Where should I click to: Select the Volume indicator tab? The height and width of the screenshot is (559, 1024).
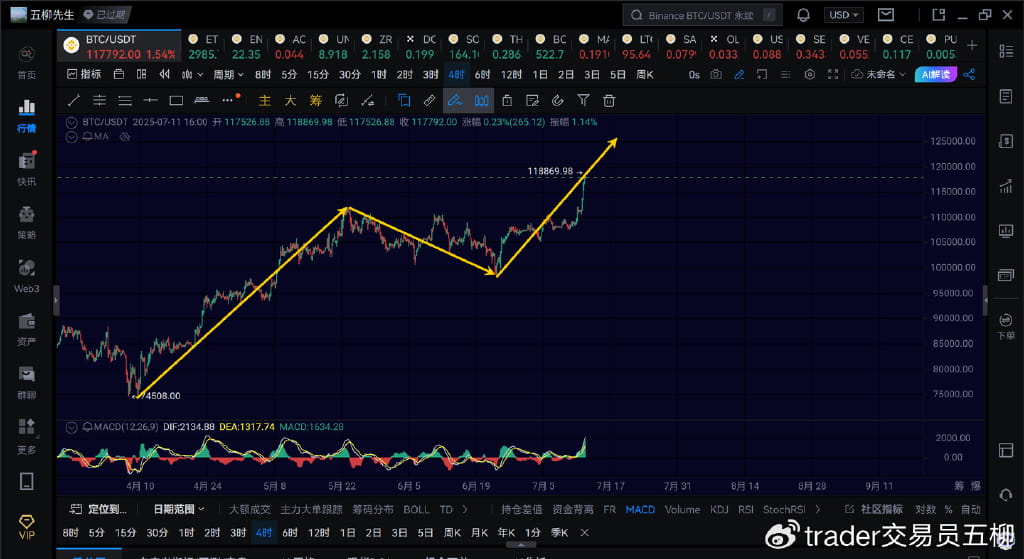click(x=682, y=509)
